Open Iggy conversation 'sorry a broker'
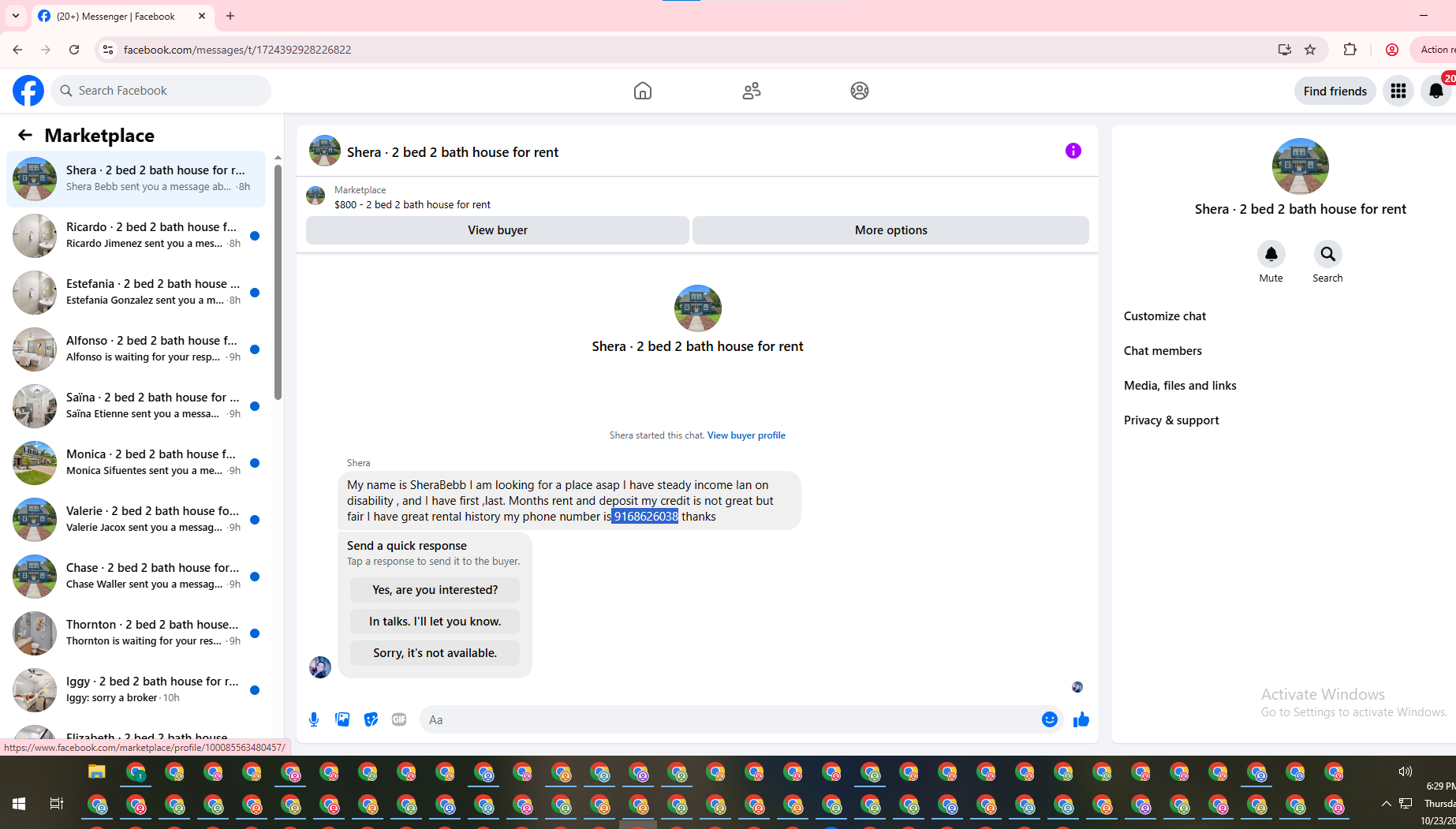Image resolution: width=1456 pixels, height=829 pixels. [136, 689]
